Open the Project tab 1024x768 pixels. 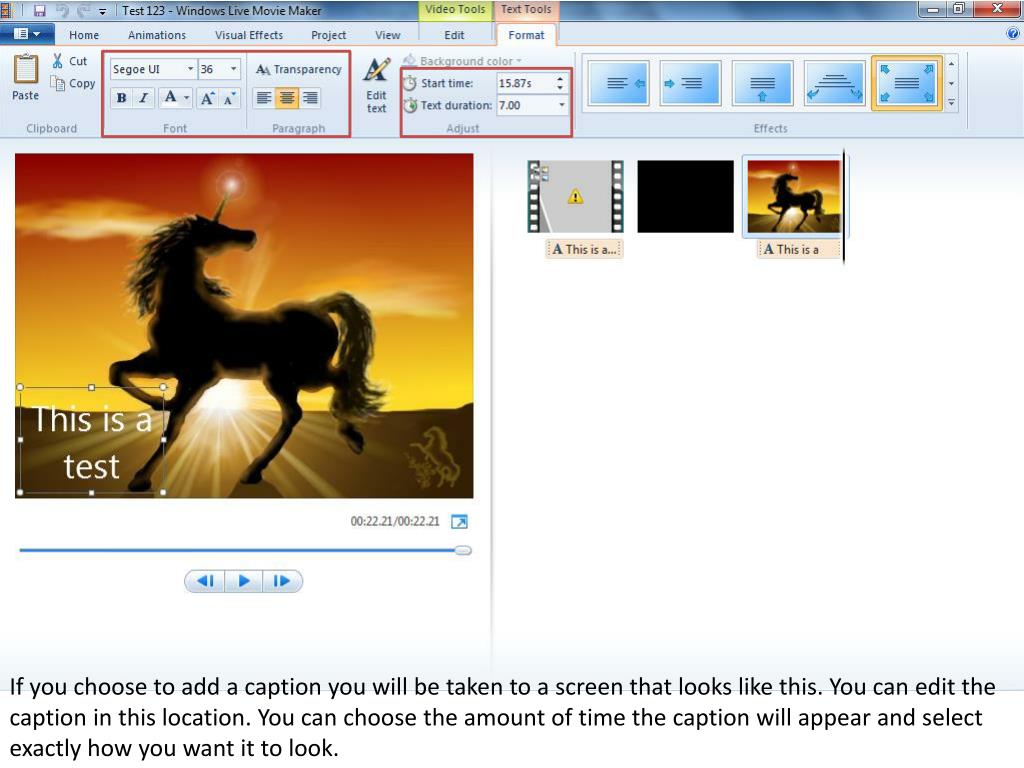pos(328,35)
